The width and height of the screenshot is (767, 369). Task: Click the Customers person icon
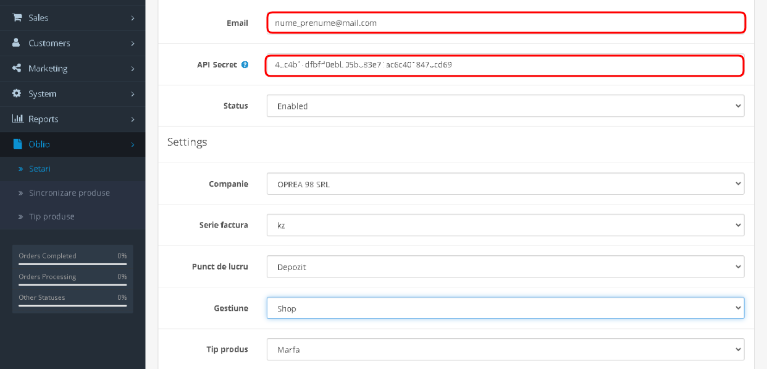point(17,43)
